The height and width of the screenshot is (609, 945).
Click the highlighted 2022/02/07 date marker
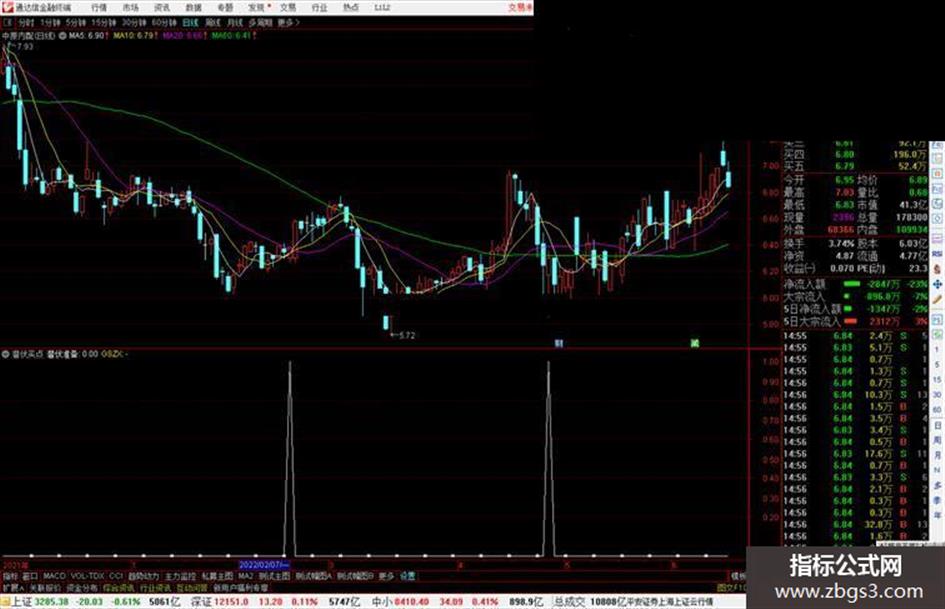click(265, 565)
